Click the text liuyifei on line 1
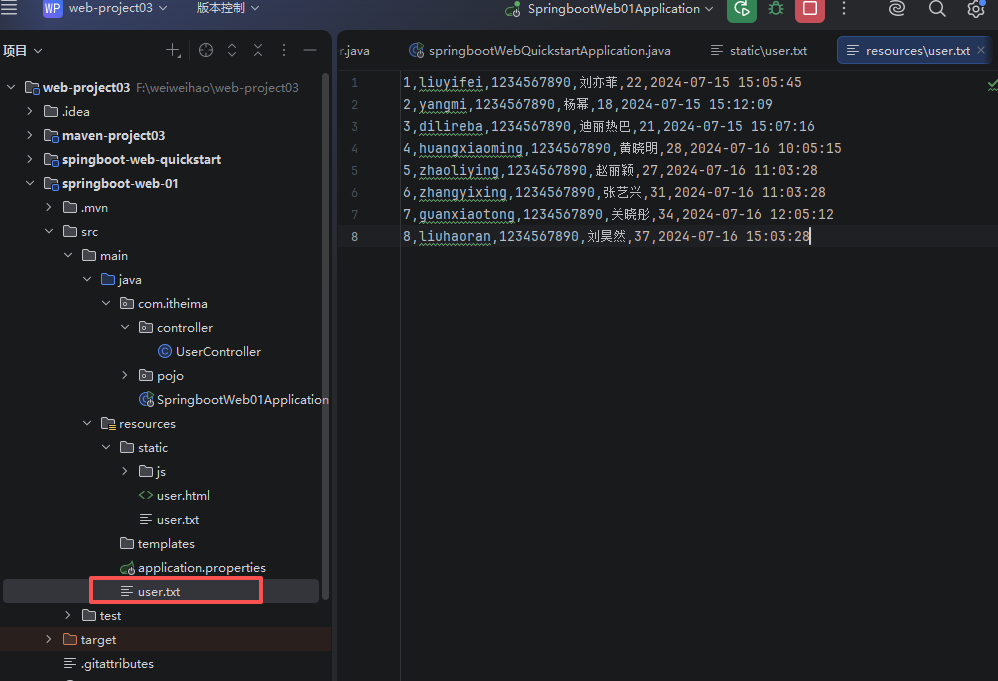This screenshot has width=998, height=681. point(451,82)
